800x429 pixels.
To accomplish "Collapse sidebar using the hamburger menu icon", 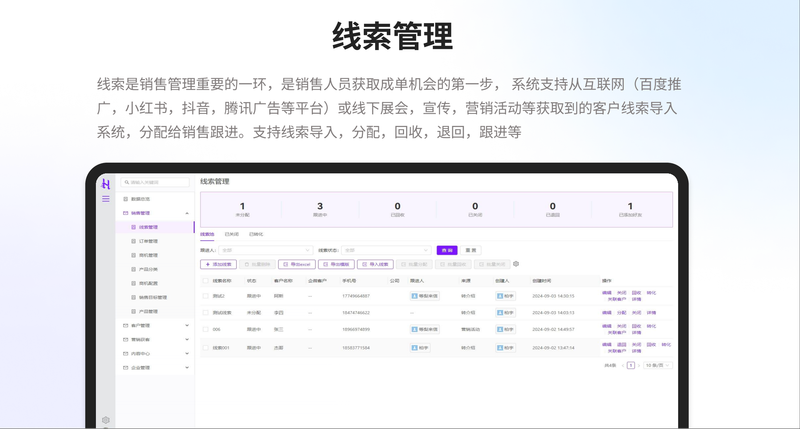I will [105, 199].
